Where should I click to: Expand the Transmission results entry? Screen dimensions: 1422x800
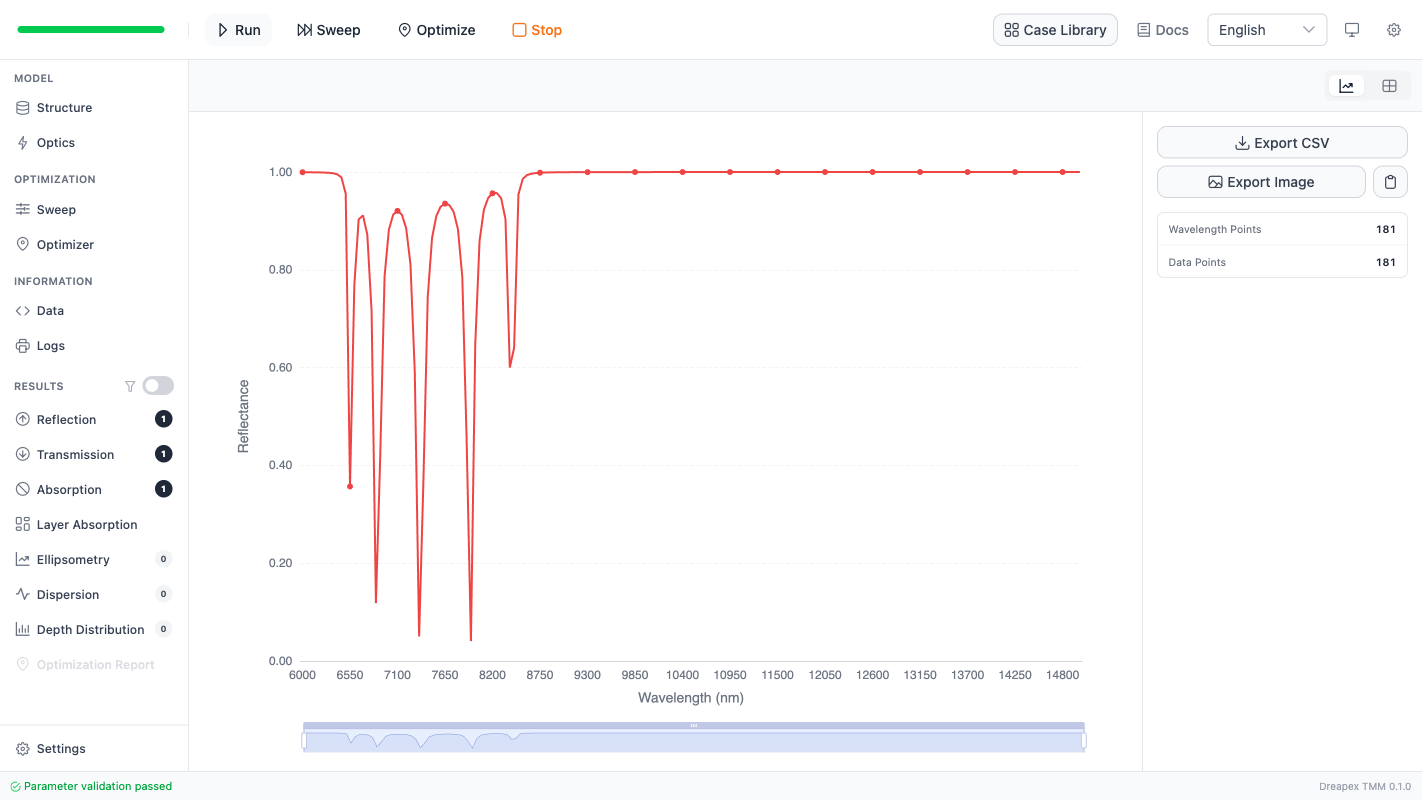(x=74, y=454)
